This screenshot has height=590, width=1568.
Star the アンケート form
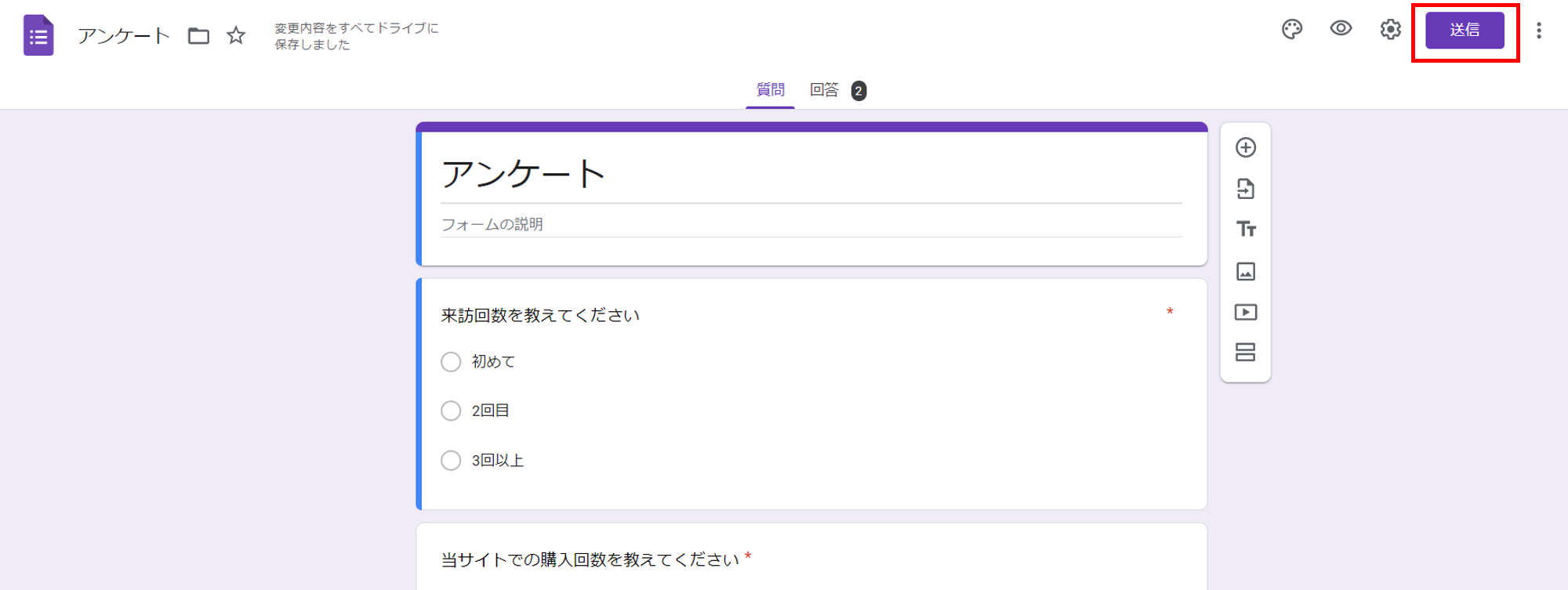236,35
